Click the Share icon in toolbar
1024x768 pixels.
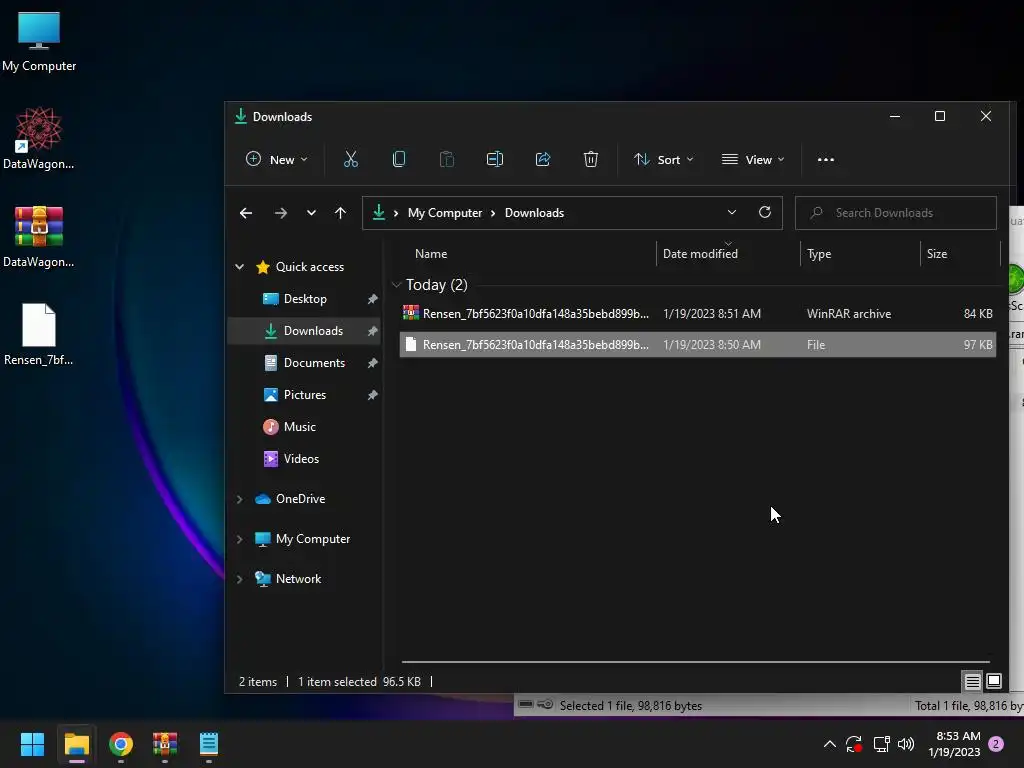click(x=543, y=159)
